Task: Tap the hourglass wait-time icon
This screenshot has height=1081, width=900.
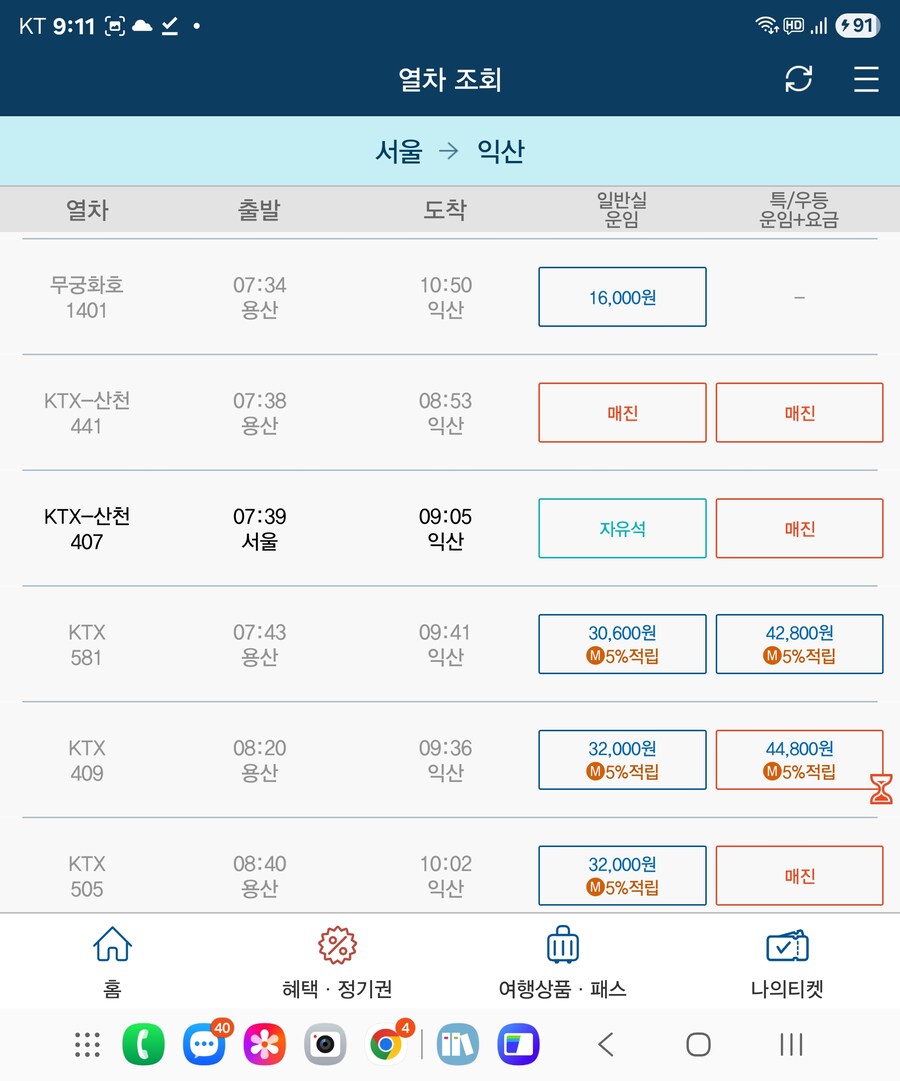Action: click(x=881, y=789)
